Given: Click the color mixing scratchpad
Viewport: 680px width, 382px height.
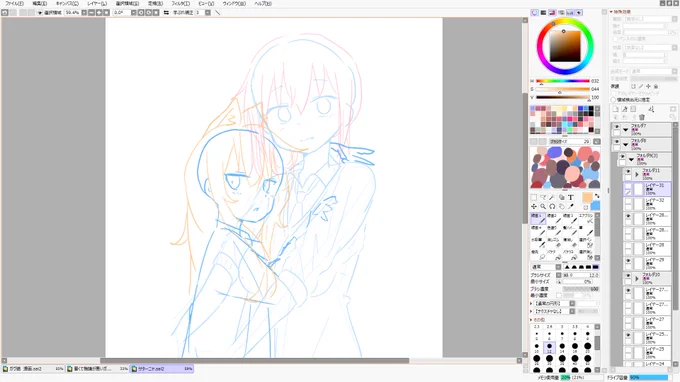Looking at the screenshot, I should [x=565, y=167].
